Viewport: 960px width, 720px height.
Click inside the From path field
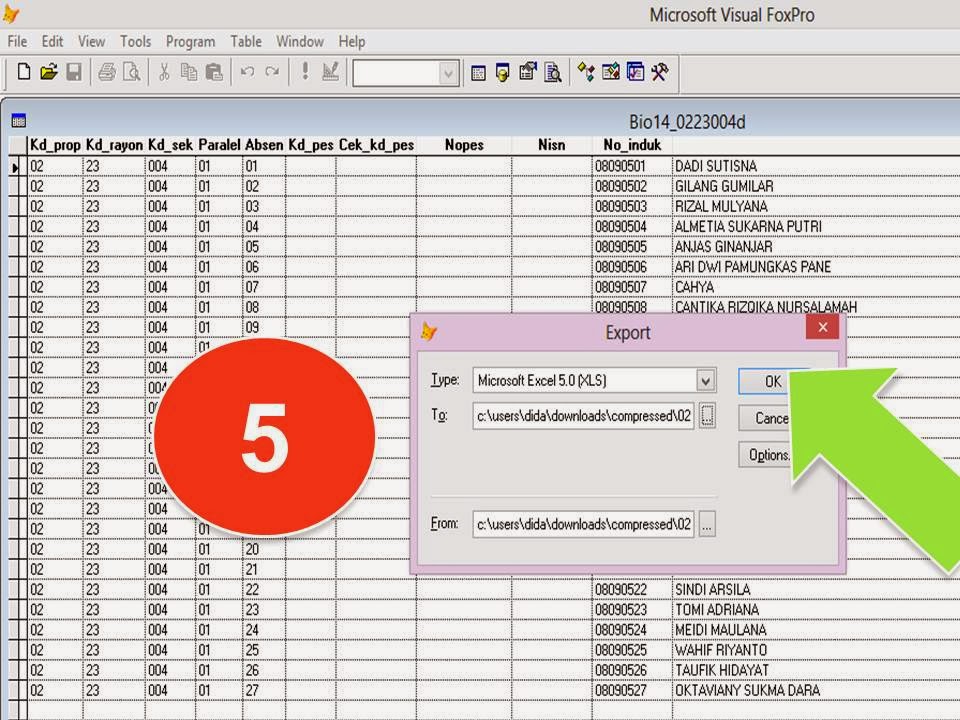click(x=583, y=525)
